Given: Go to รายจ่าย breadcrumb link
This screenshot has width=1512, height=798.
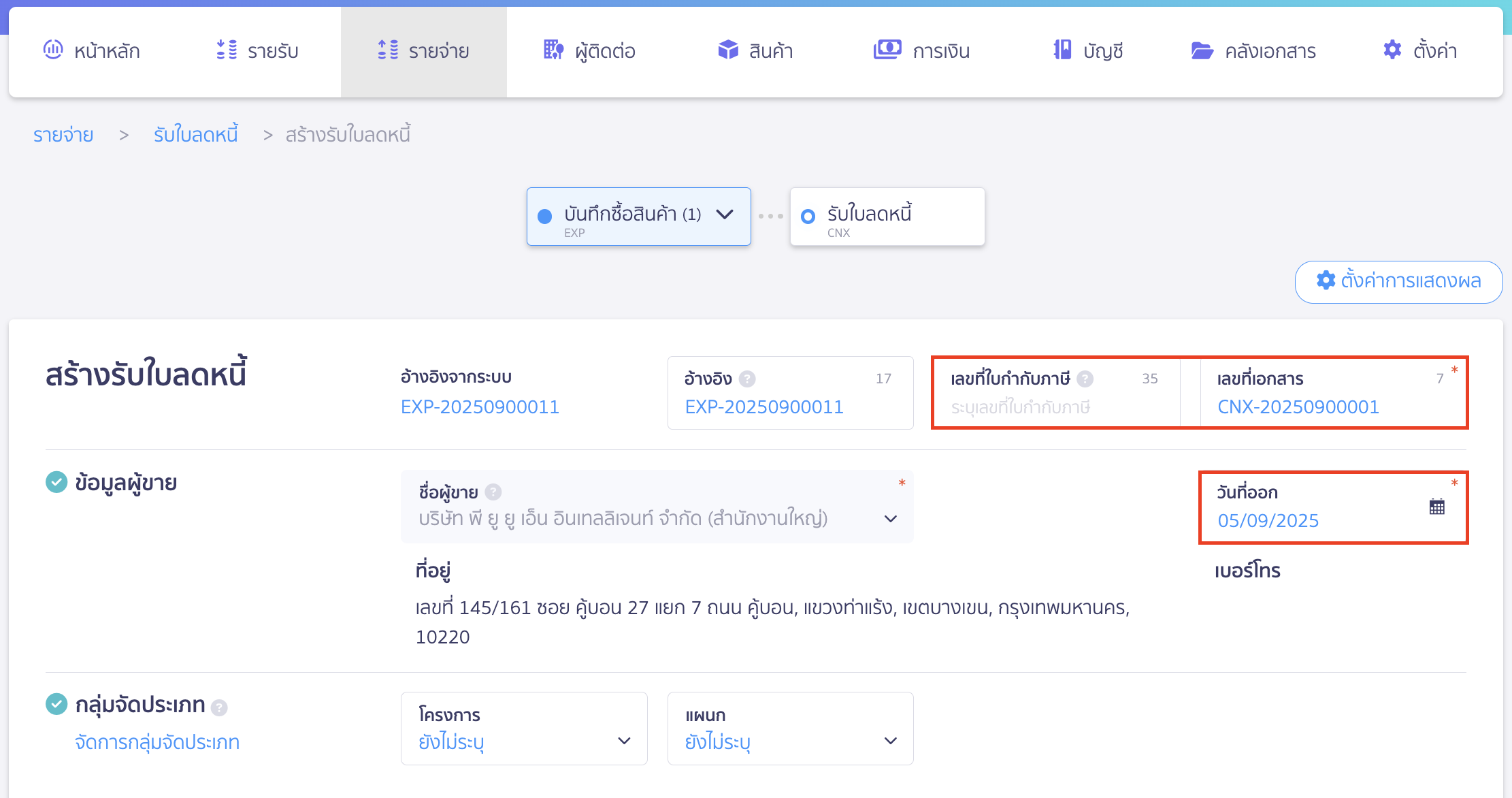Looking at the screenshot, I should pos(63,135).
